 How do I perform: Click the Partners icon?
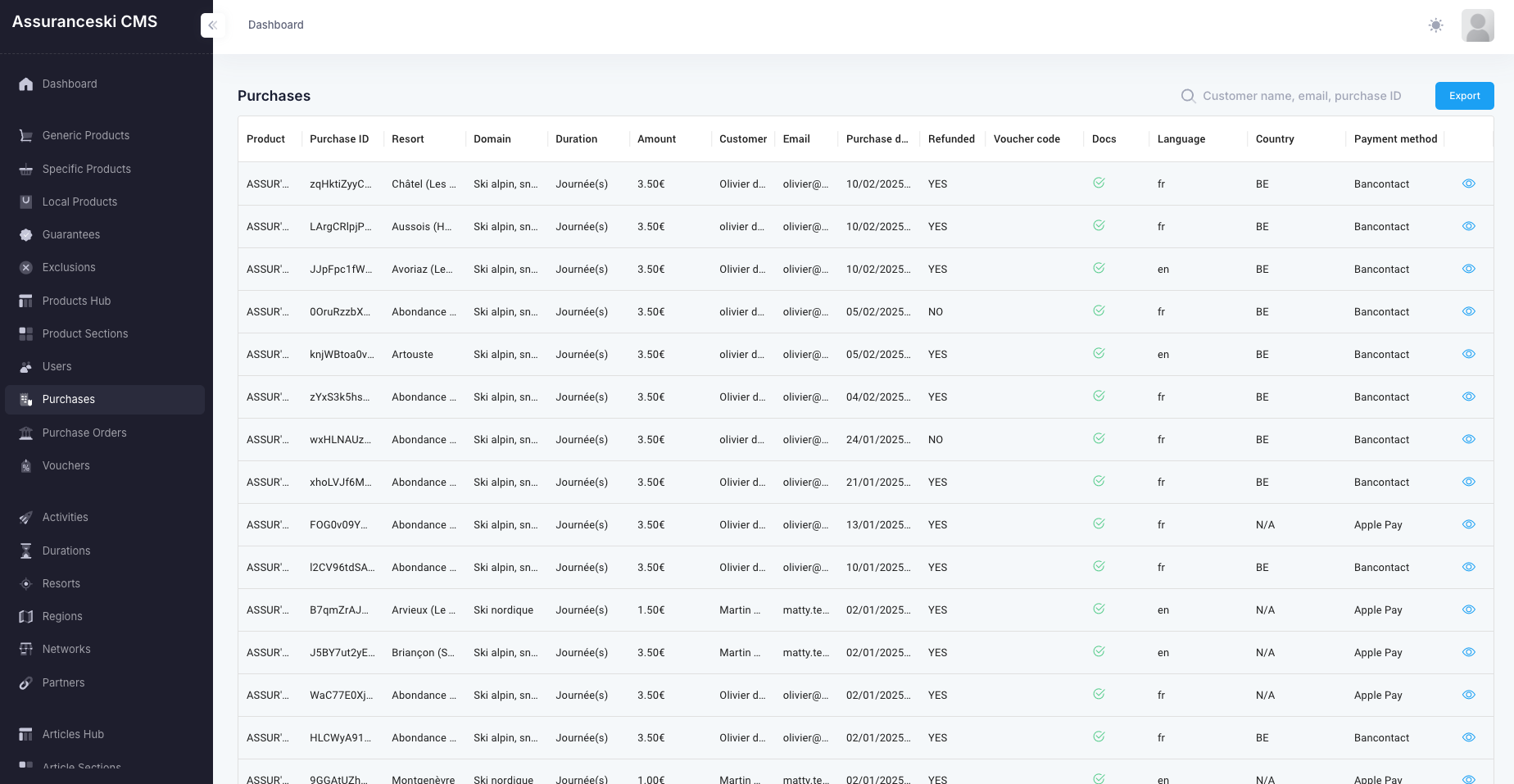26,682
